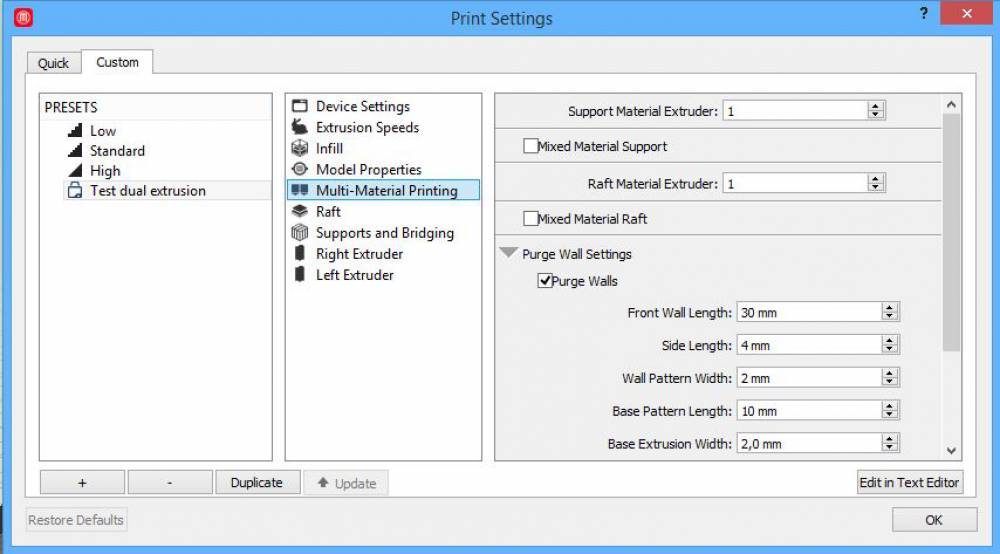Tick the Mixed Material Raft checkbox
Image resolution: width=1000 pixels, height=554 pixels.
pyautogui.click(x=530, y=219)
